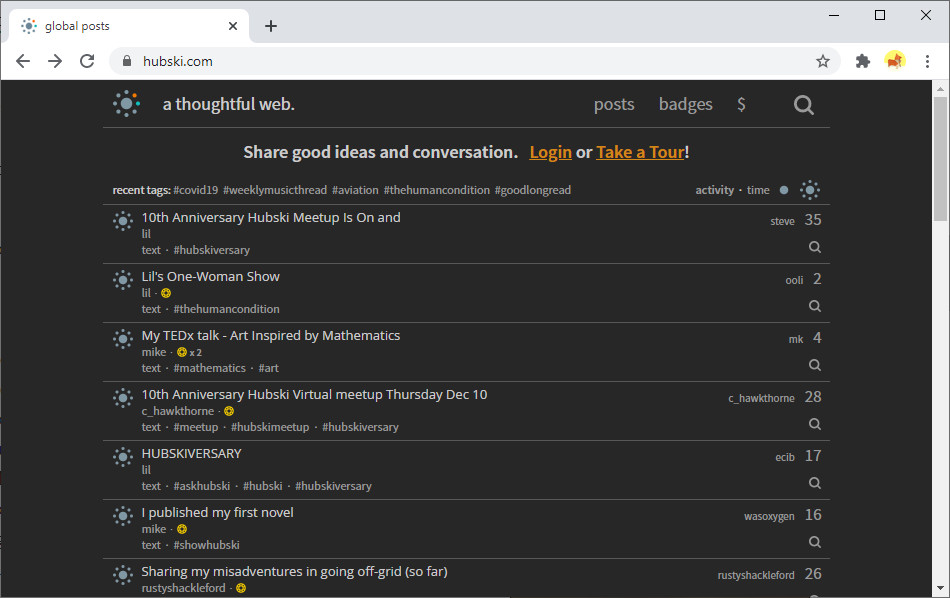Open the #askhubski tag
Viewport: 950px width, 598px height.
tap(202, 487)
